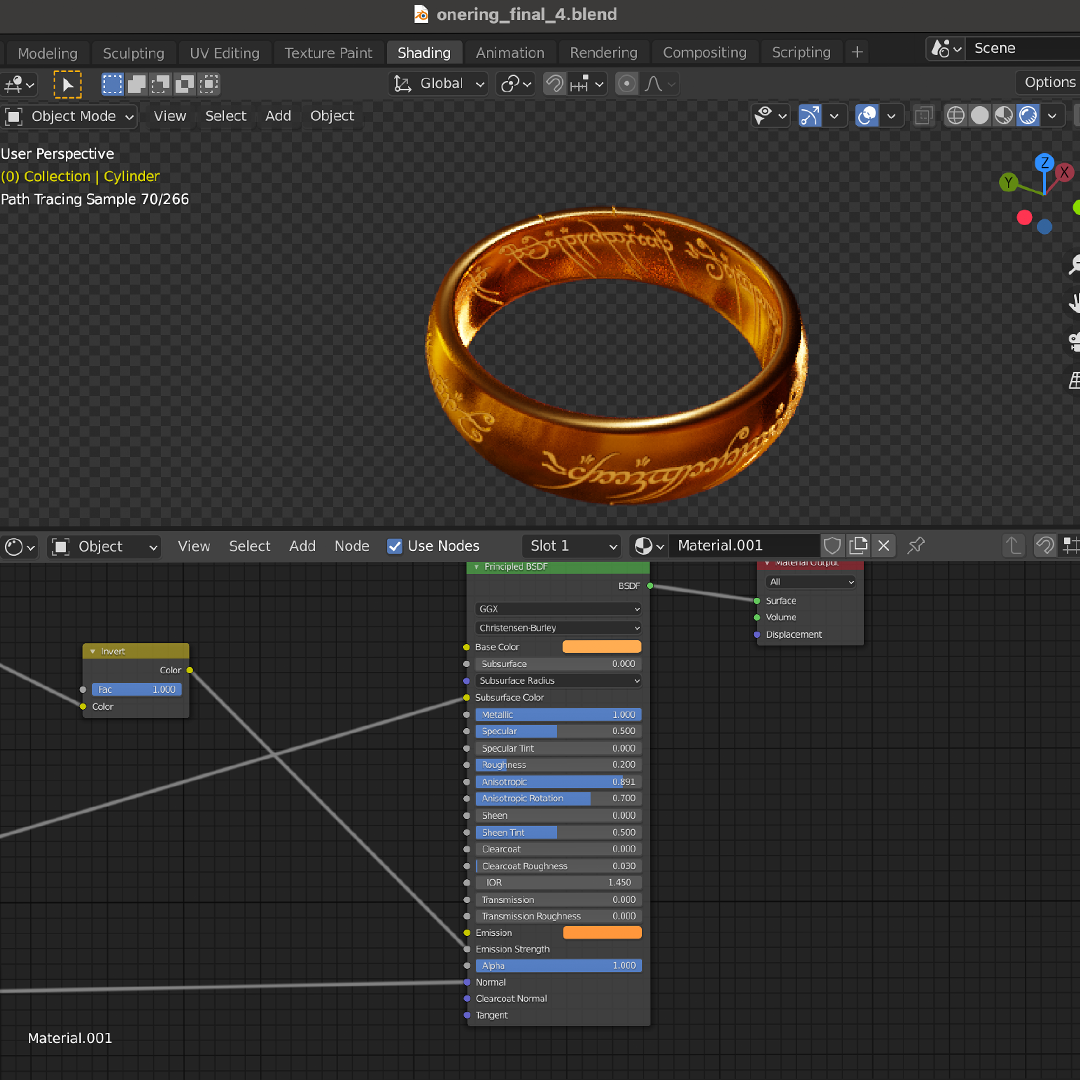Switch to material preview shading
1080x1080 pixels.
tap(1004, 116)
